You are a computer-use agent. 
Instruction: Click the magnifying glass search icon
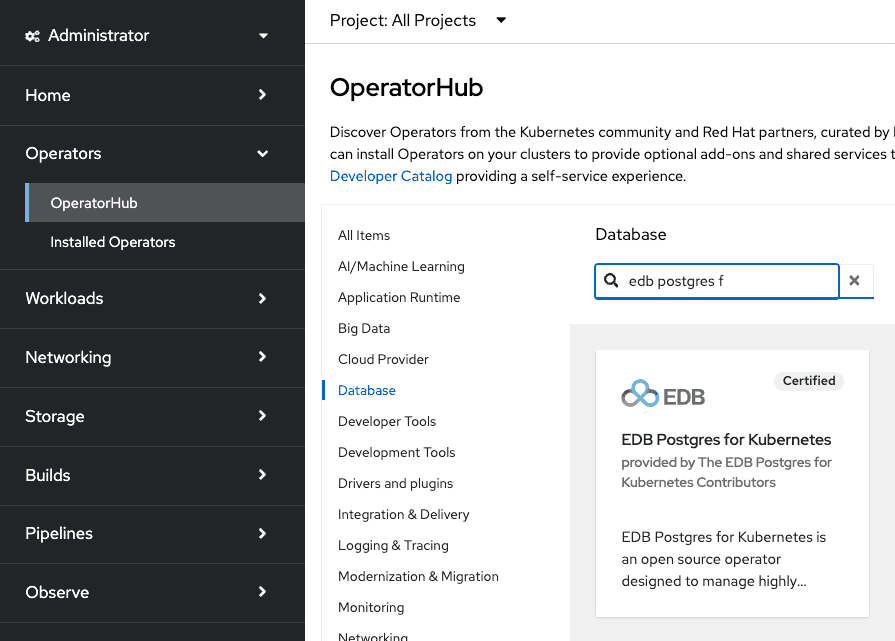(611, 281)
